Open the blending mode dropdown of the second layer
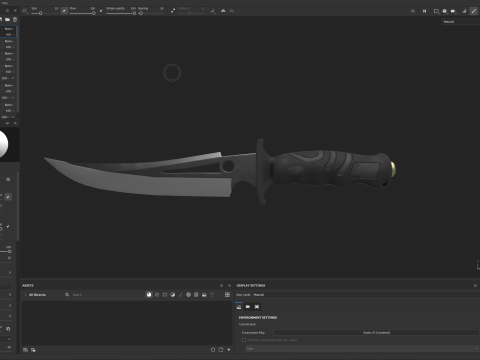The width and height of the screenshot is (480, 360). (x=9, y=41)
